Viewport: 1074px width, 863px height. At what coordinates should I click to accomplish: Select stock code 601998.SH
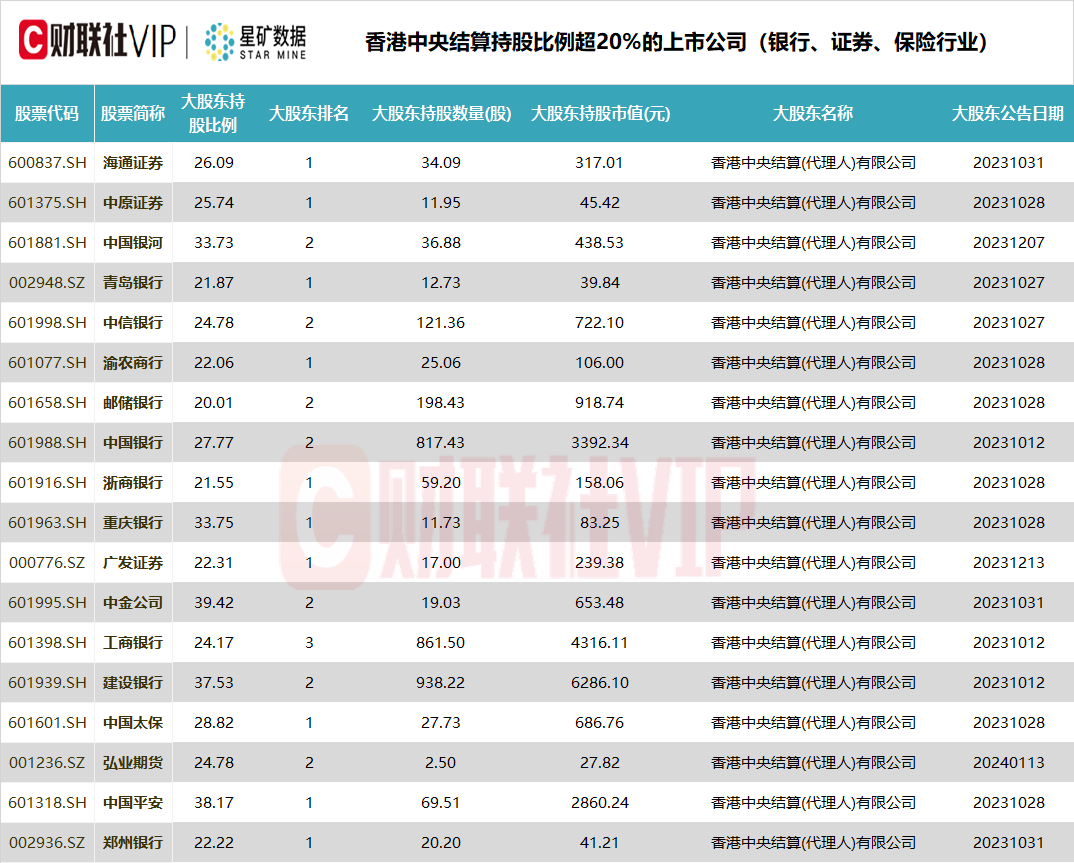point(47,323)
